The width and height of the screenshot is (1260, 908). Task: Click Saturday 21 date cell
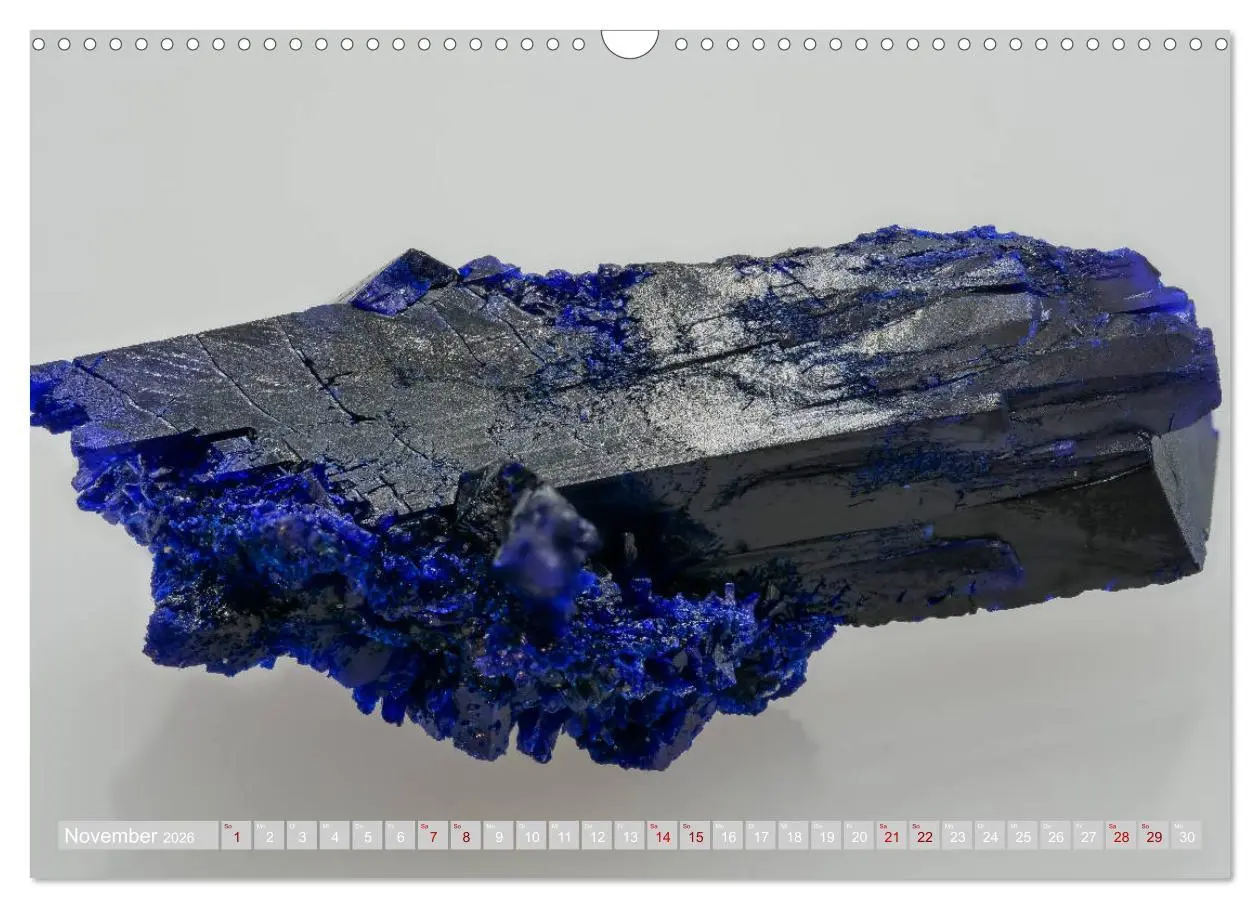click(891, 836)
